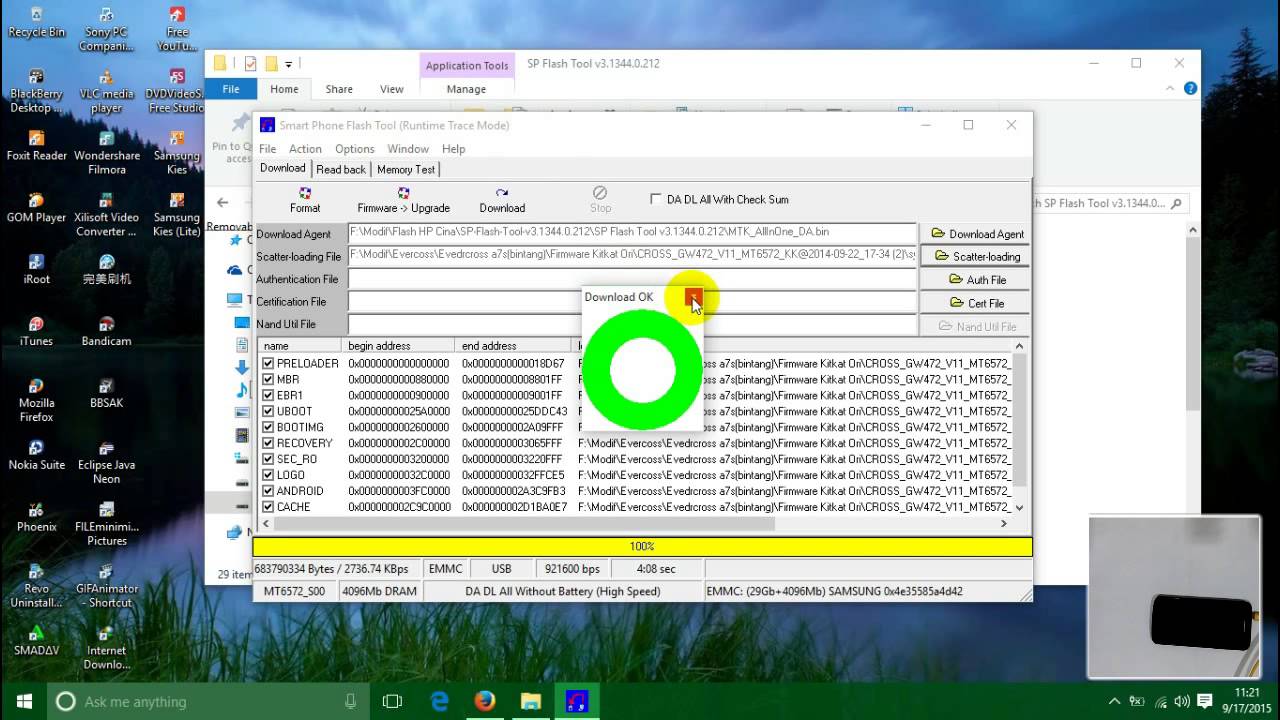Viewport: 1280px width, 720px height.
Task: Open the Quick Access Toolbar dropdown in Explorer
Action: pyautogui.click(x=289, y=64)
